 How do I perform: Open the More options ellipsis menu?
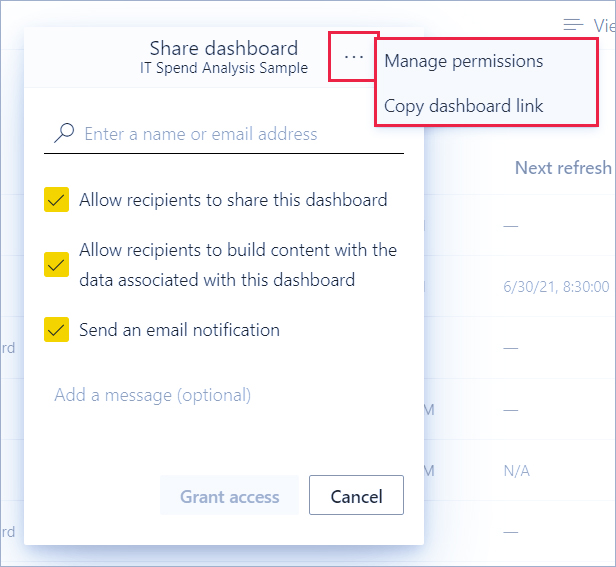(x=354, y=57)
